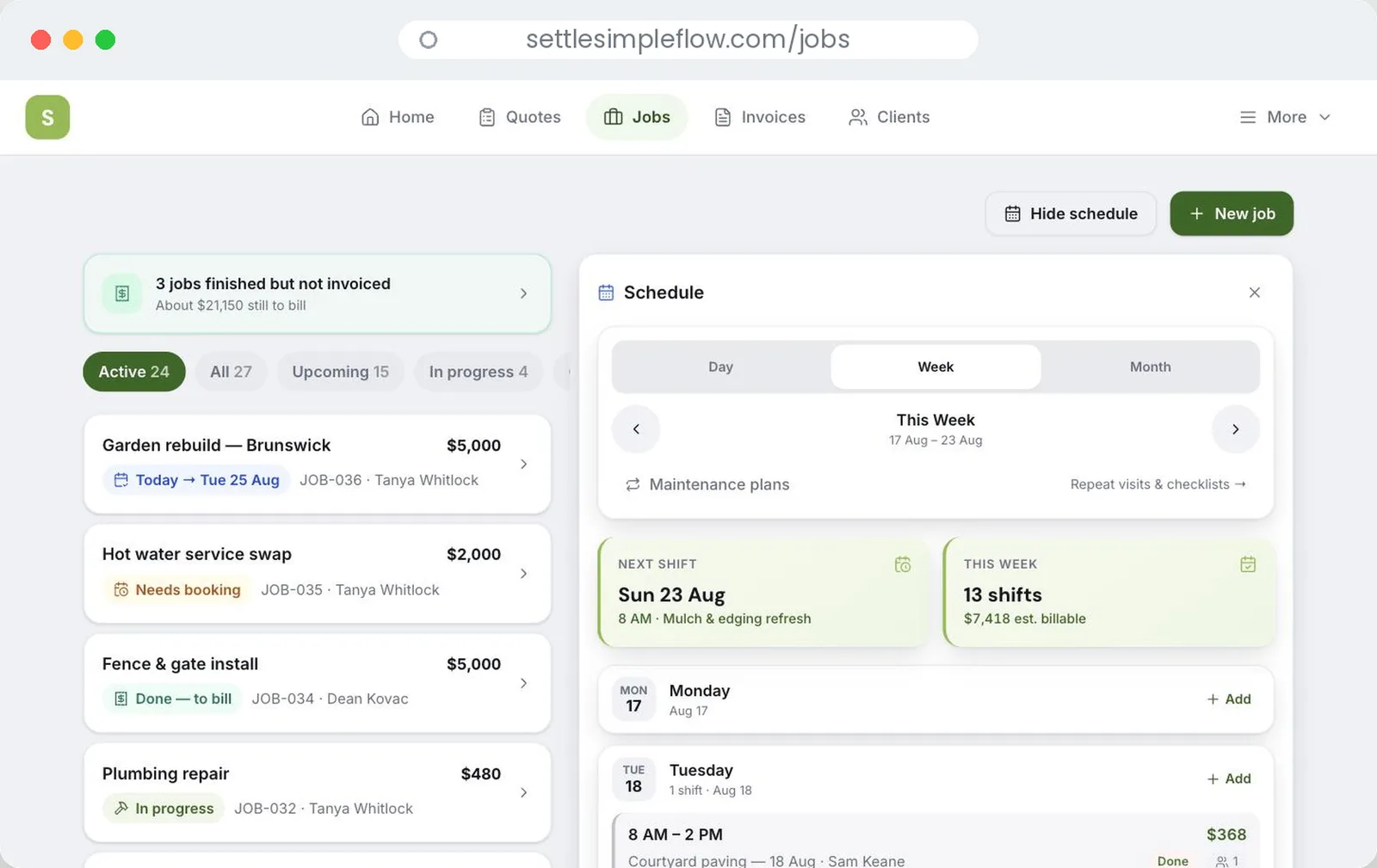Screen dimensions: 1377x868
Task: Switch schedule to Month view
Action: (x=1150, y=366)
